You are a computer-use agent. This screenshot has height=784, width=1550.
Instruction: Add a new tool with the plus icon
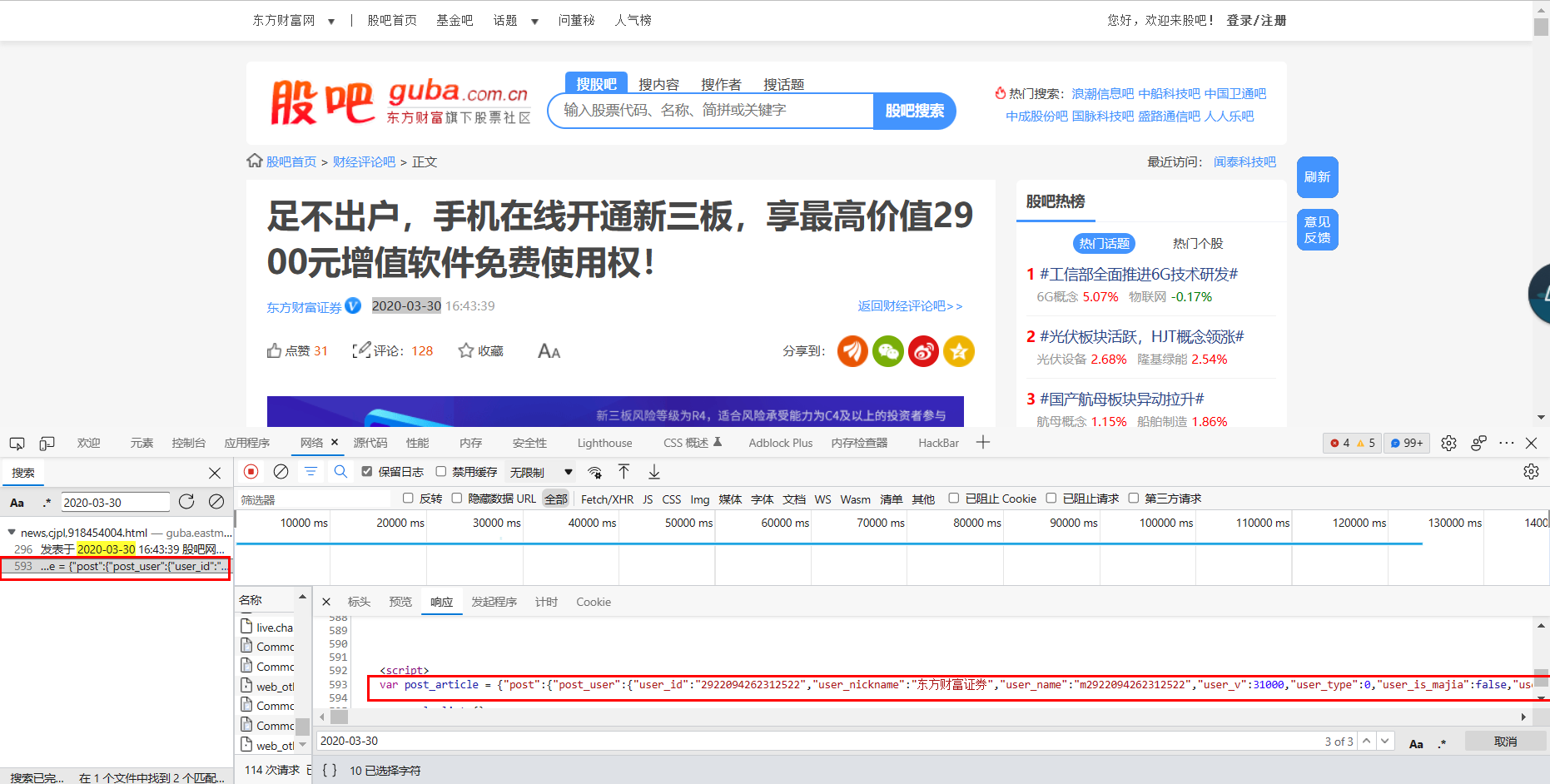983,443
